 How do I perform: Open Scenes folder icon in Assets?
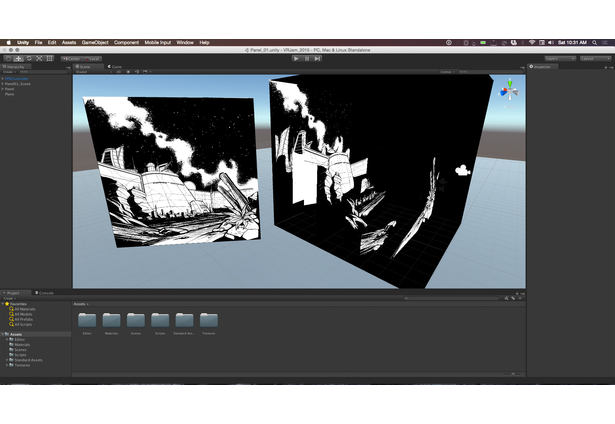coord(136,320)
